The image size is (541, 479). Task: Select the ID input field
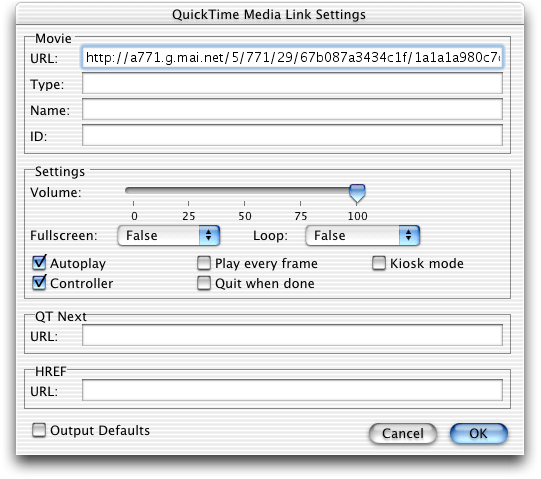coord(292,135)
